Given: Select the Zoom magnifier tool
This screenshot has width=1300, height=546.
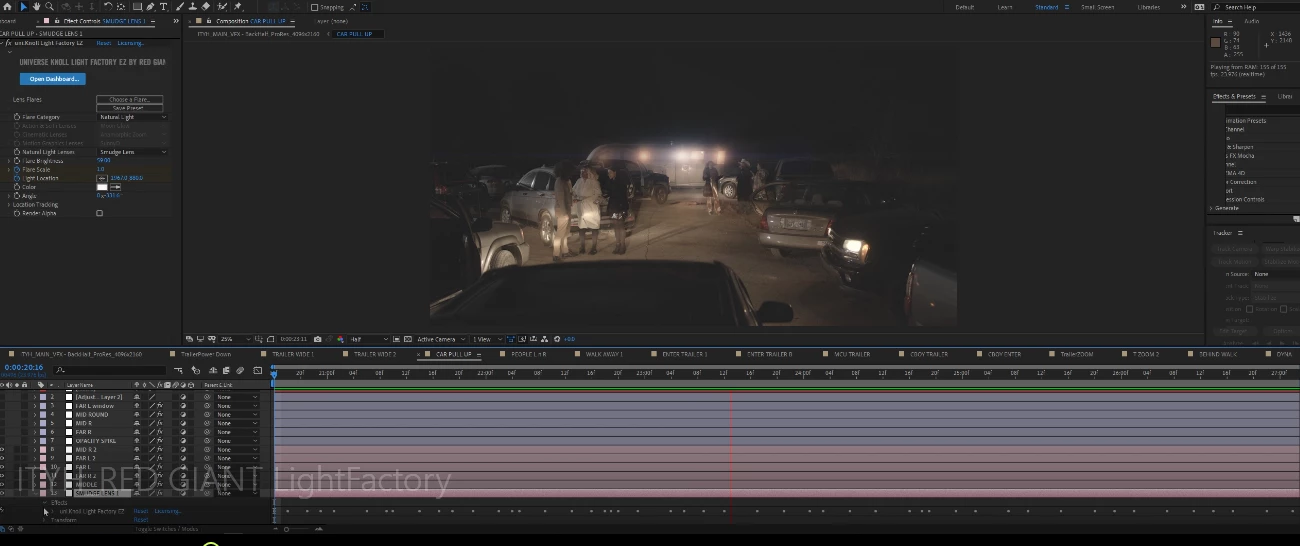Looking at the screenshot, I should pos(49,6).
